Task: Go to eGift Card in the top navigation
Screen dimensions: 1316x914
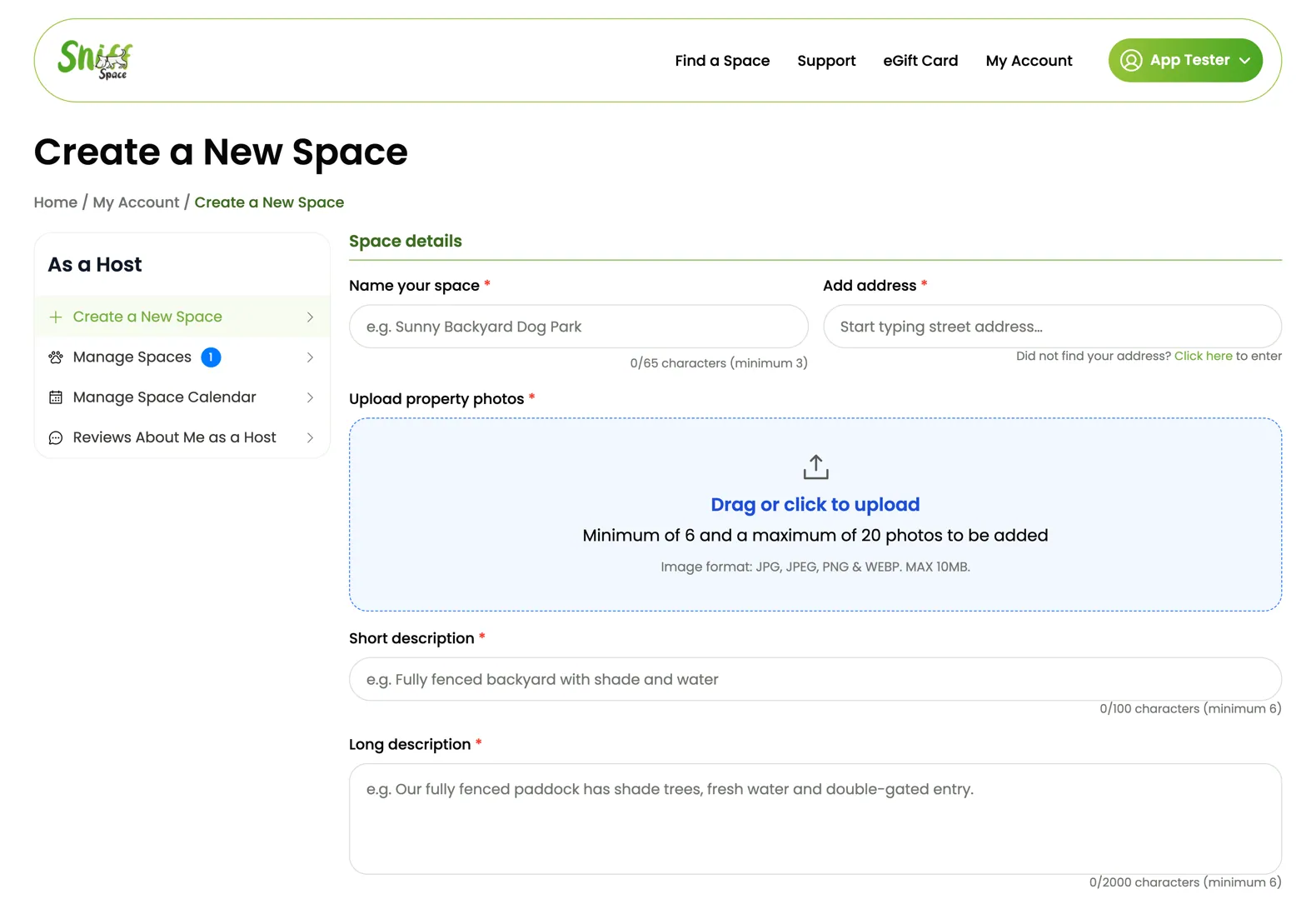Action: pos(920,61)
